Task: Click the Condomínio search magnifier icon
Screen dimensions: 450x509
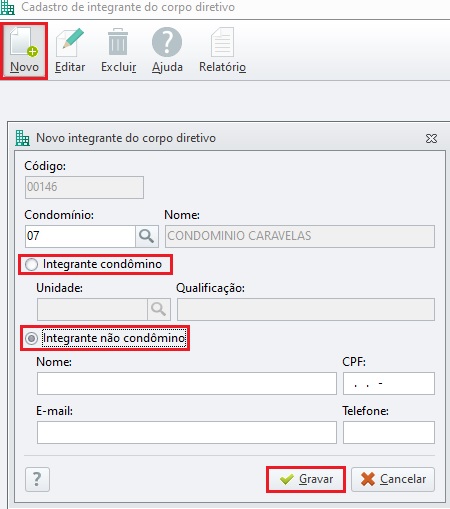Action: tap(147, 236)
